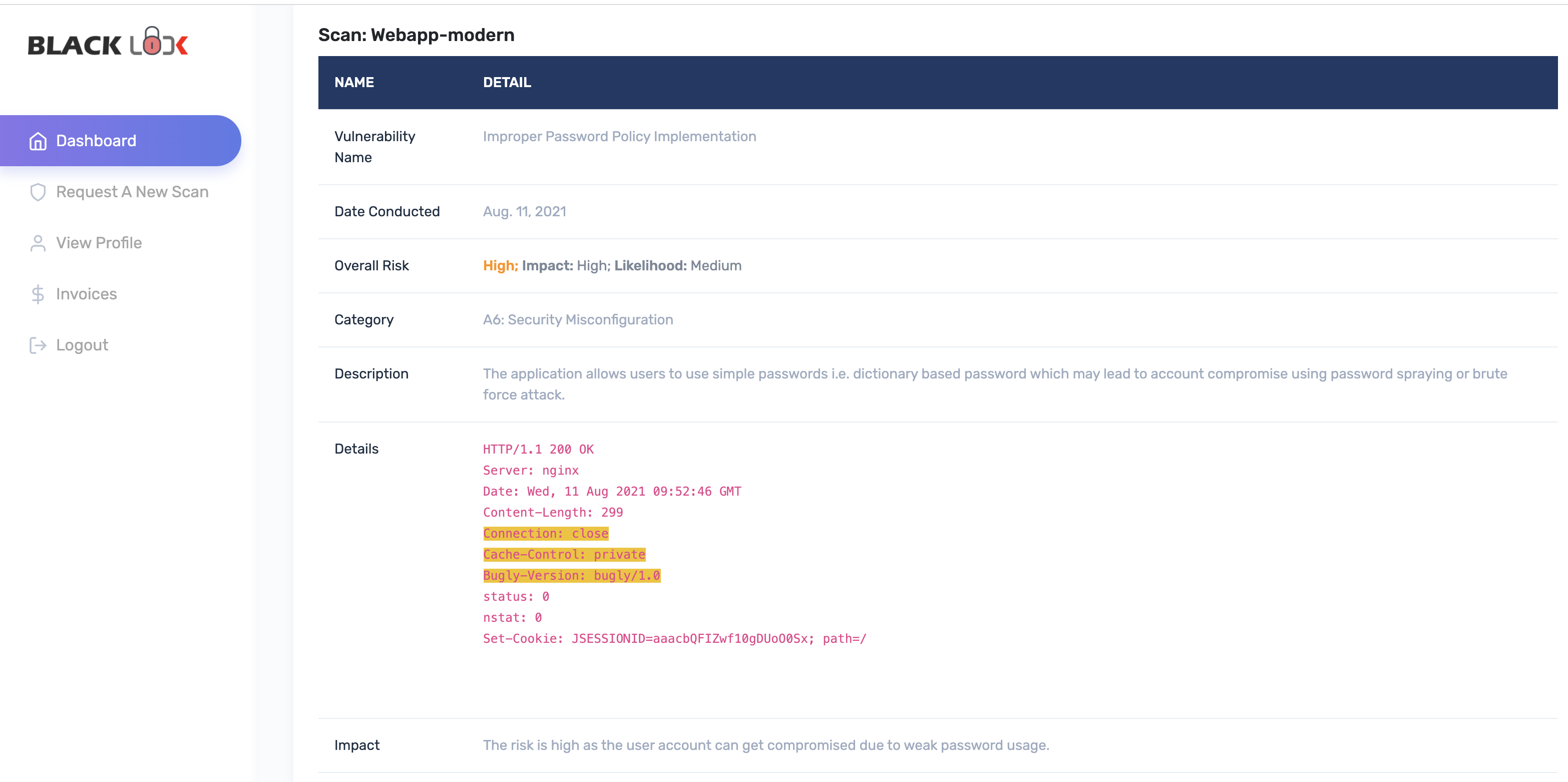Open the Invoices page
The height and width of the screenshot is (782, 1568).
(x=87, y=294)
